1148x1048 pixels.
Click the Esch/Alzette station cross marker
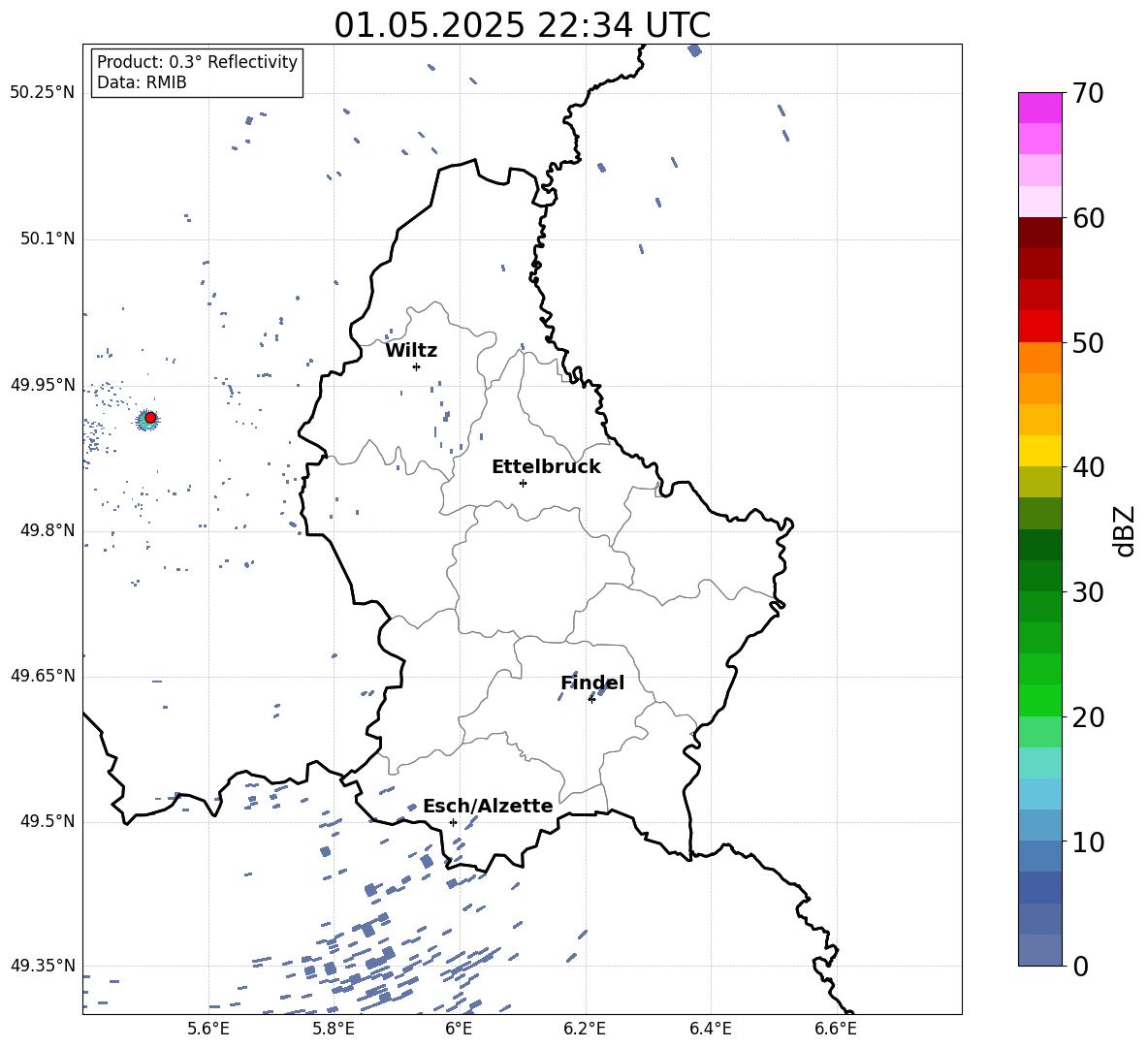[x=453, y=822]
